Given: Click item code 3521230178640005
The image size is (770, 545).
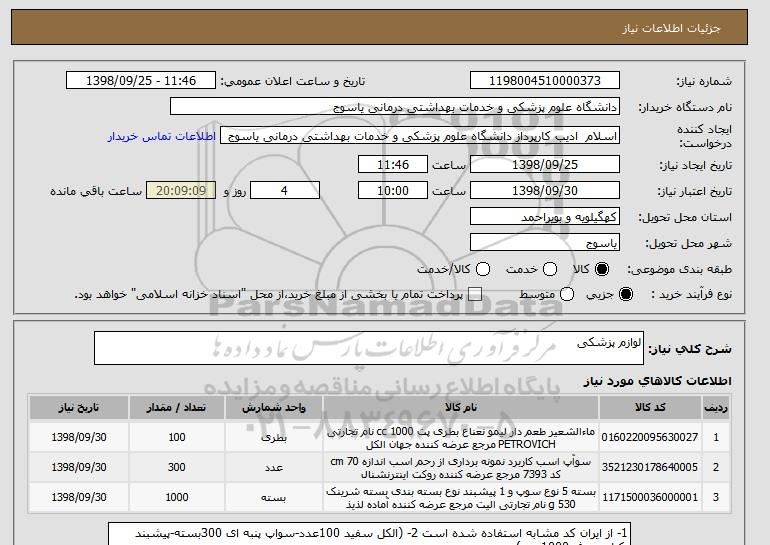Looking at the screenshot, I should (x=650, y=467).
